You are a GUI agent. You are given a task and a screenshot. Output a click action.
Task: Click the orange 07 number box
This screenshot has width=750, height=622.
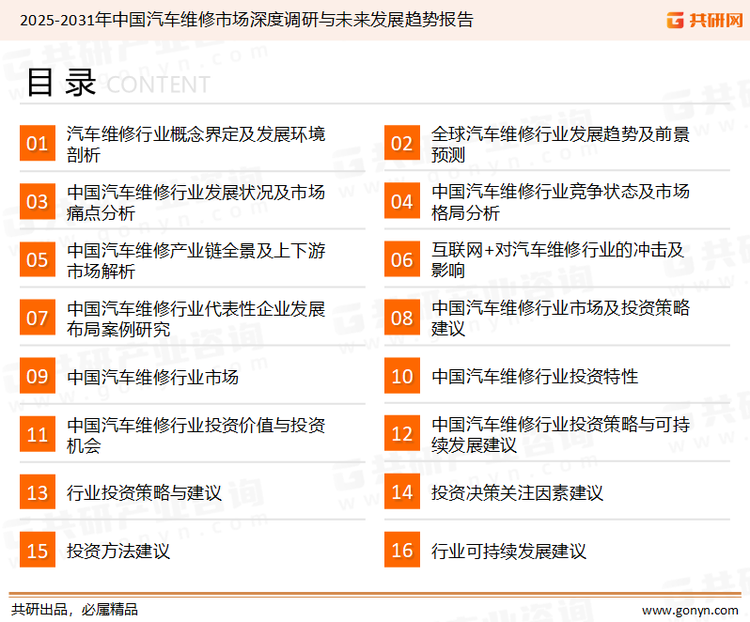pos(37,318)
